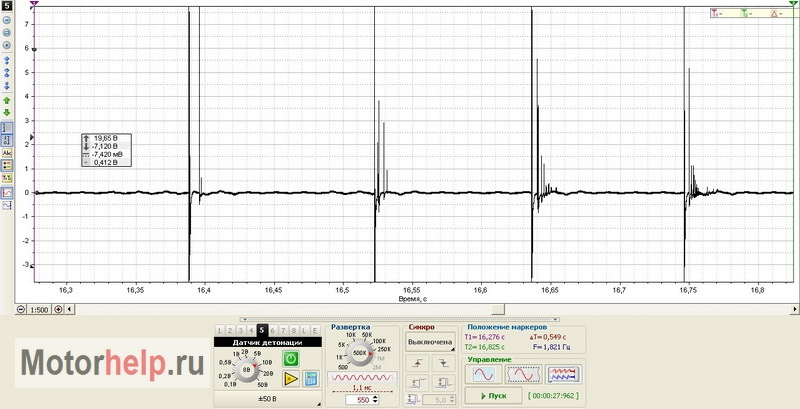This screenshot has width=800, height=409.
Task: Turn the Развертка sample-rate knob
Action: (x=360, y=352)
